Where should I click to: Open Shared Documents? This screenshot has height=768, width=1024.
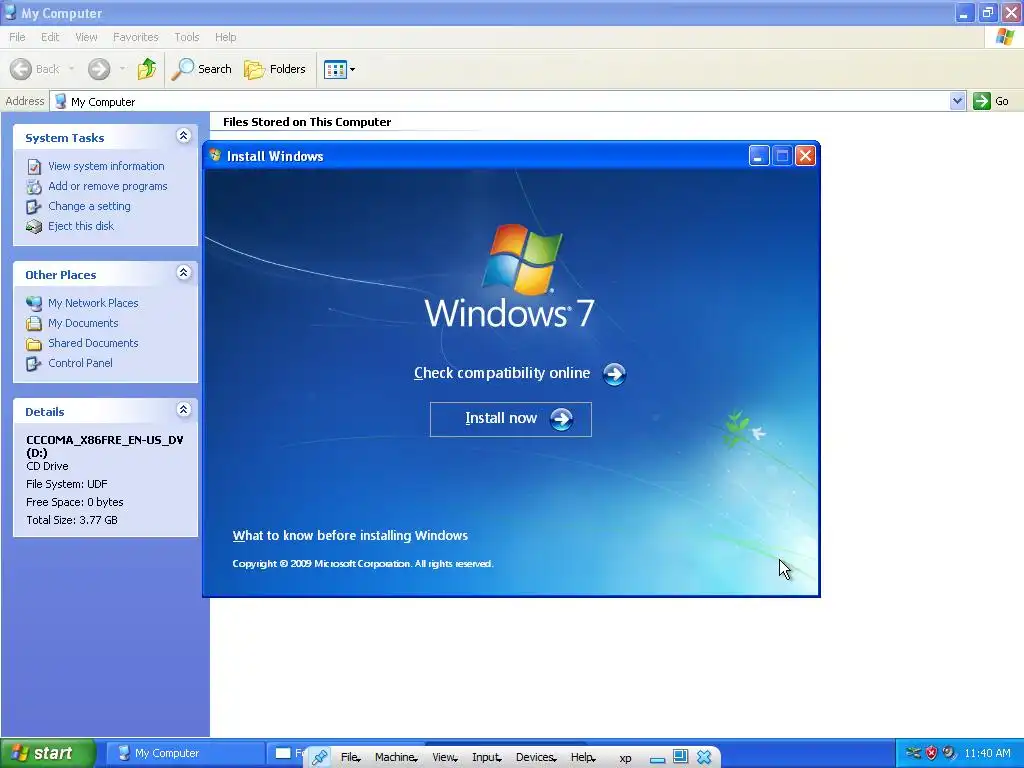(93, 343)
